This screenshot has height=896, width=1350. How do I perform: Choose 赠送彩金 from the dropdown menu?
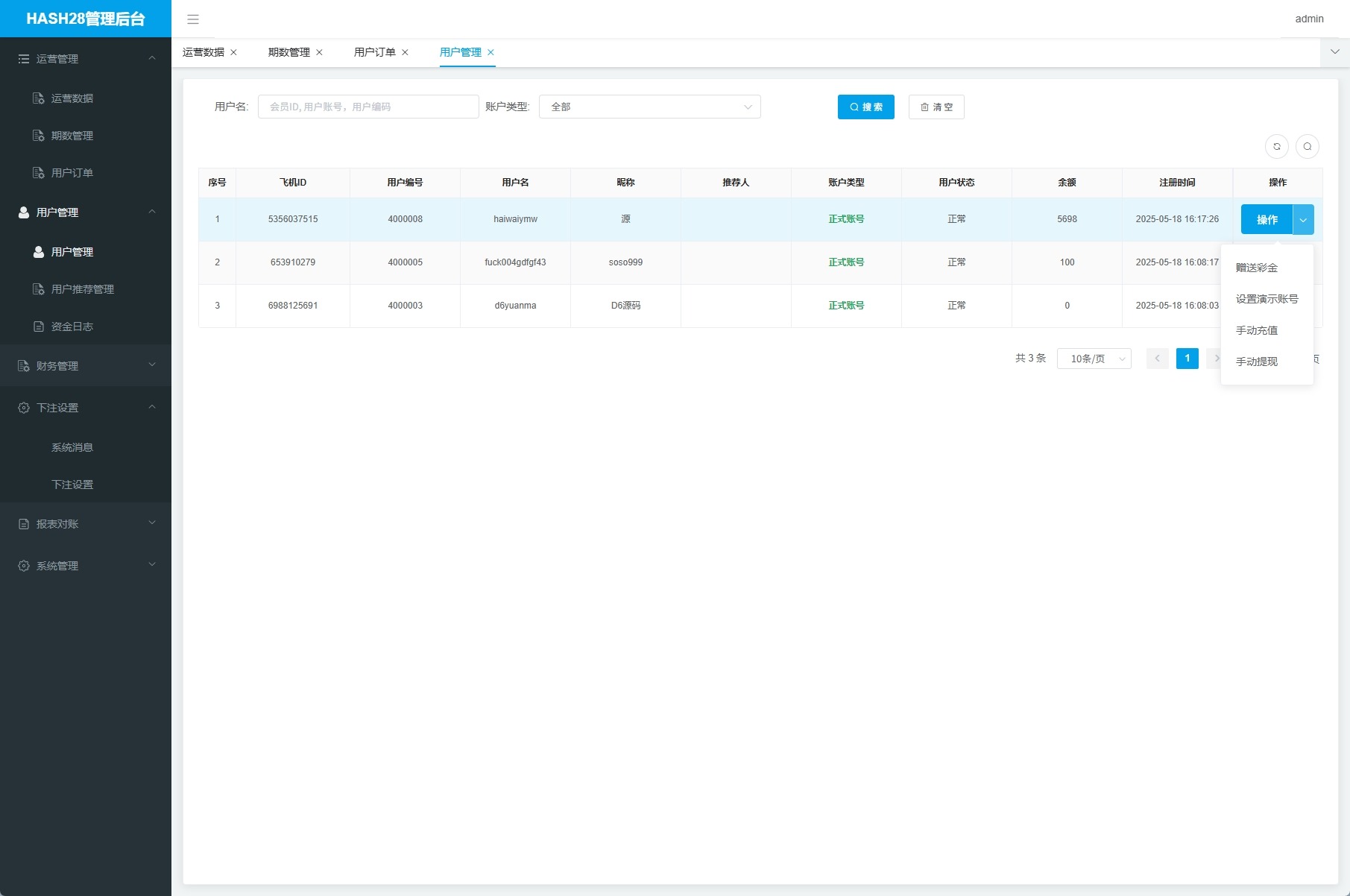pos(1257,268)
